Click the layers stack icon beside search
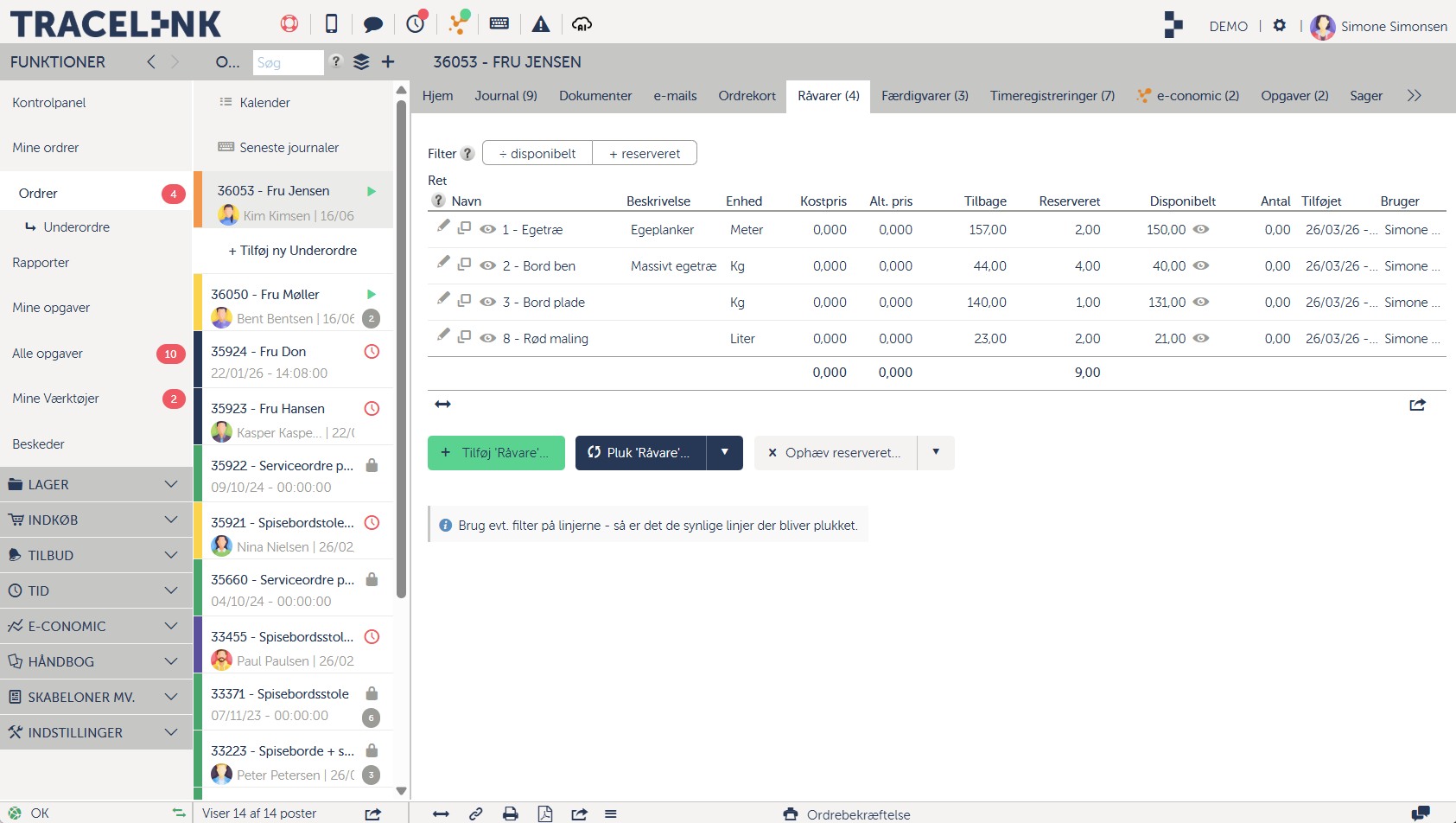The width and height of the screenshot is (1456, 823). (x=361, y=62)
